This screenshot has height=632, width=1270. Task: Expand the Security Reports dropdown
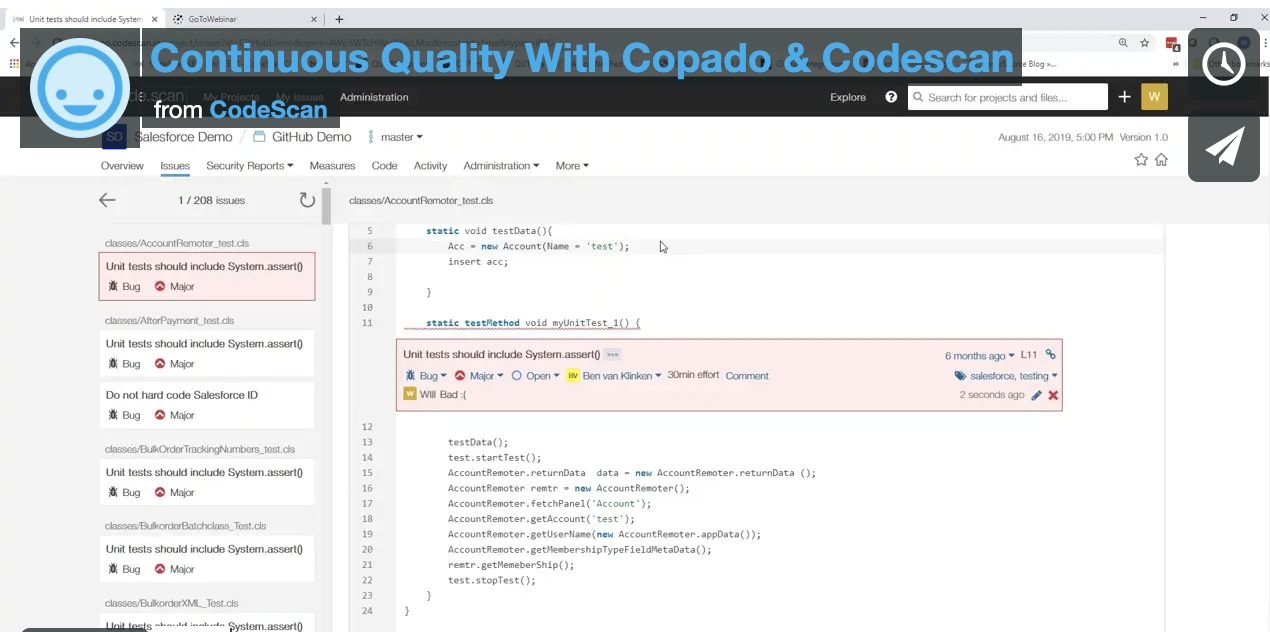pyautogui.click(x=250, y=166)
